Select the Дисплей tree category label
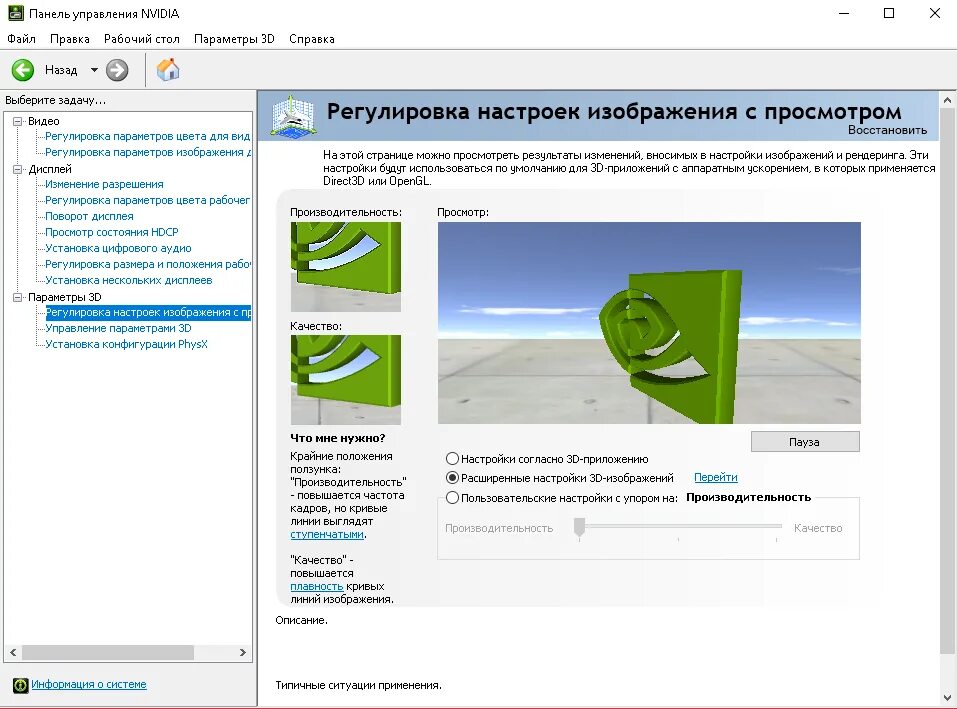Screen dimensions: 957x709 point(50,170)
